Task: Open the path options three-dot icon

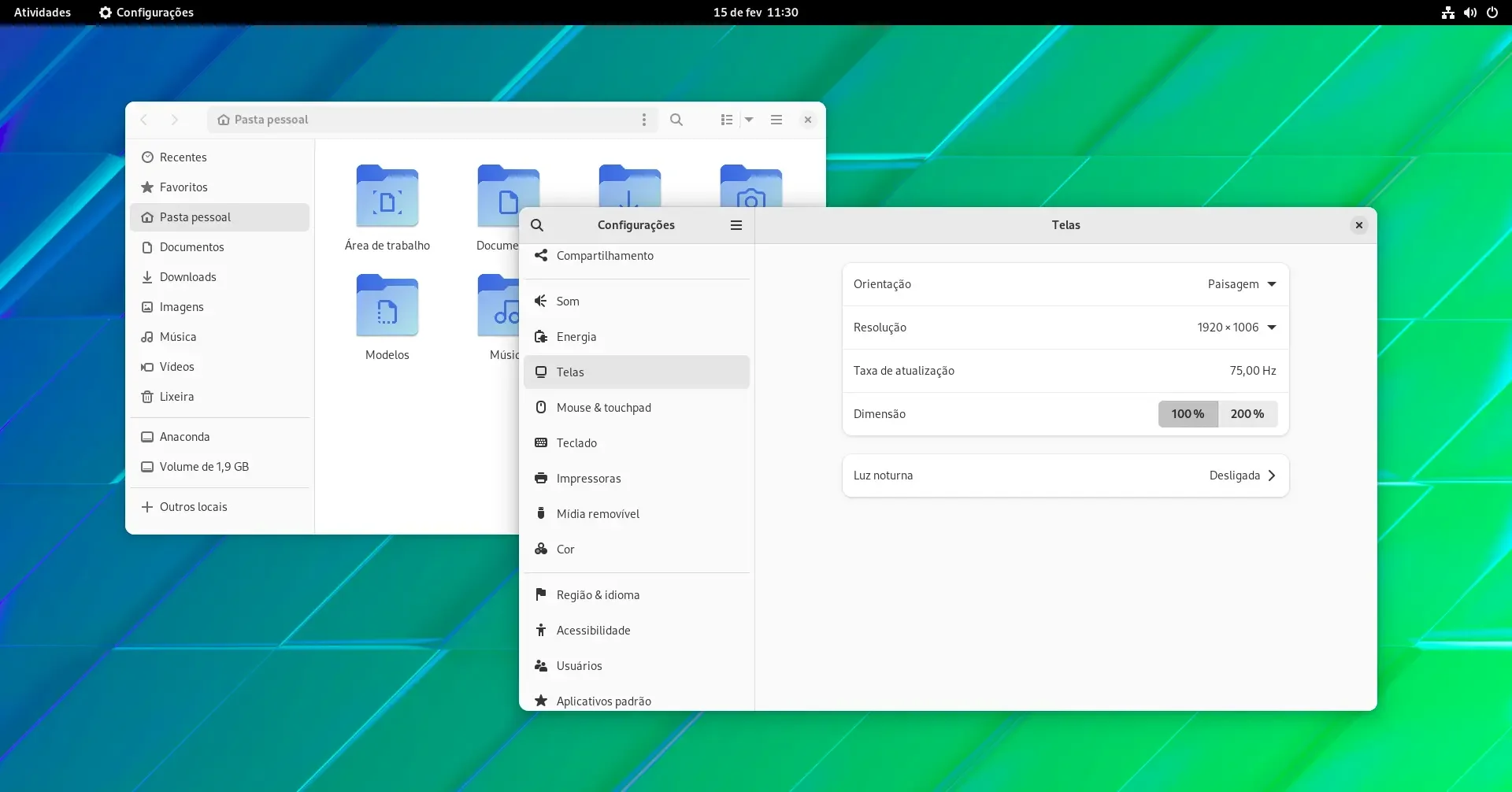Action: [644, 120]
